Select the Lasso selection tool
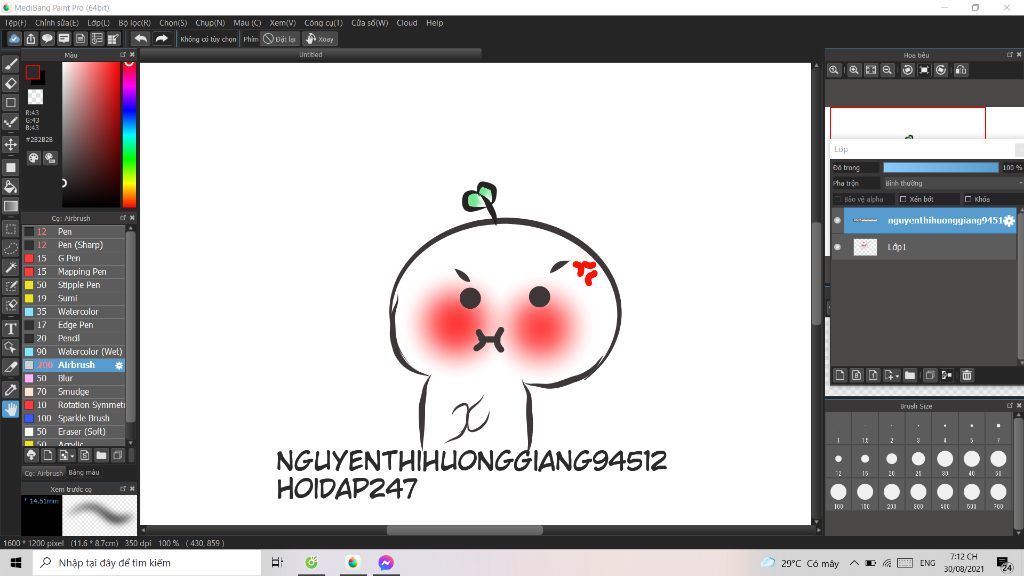 [x=10, y=249]
